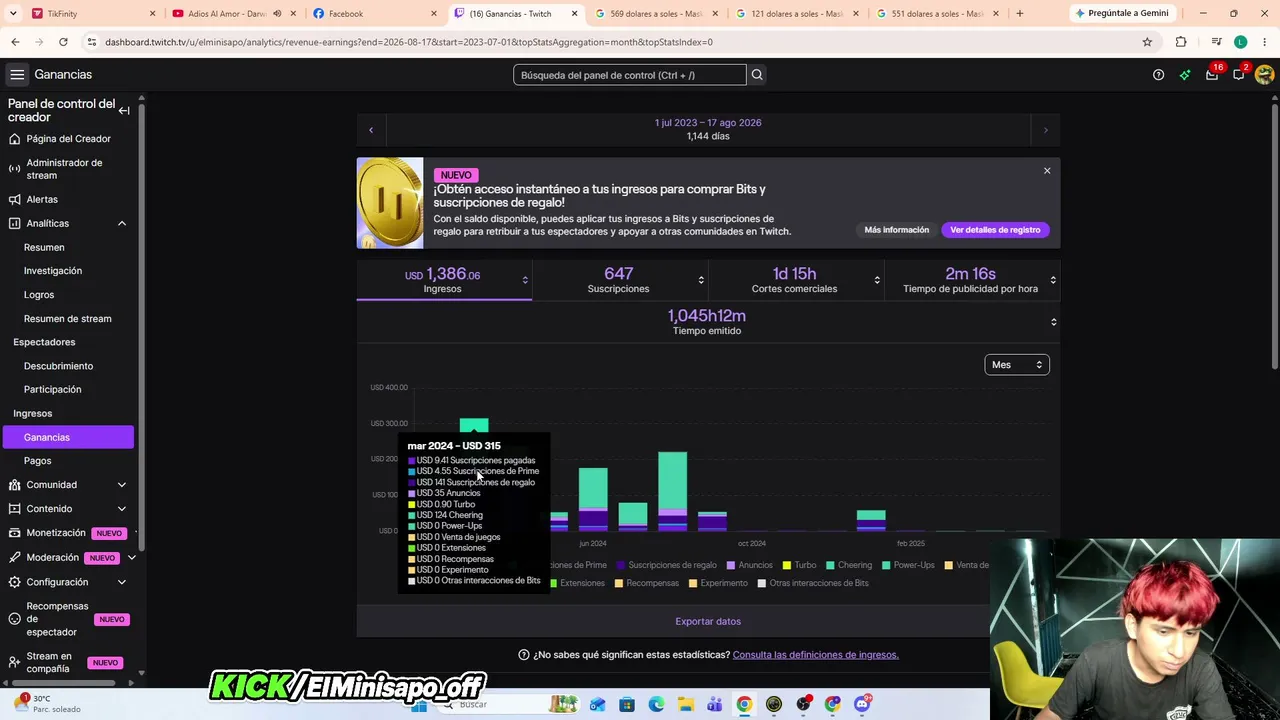Image resolution: width=1280 pixels, height=720 pixels.
Task: Collapse the creator dashboard sidebar panel
Action: click(x=124, y=110)
